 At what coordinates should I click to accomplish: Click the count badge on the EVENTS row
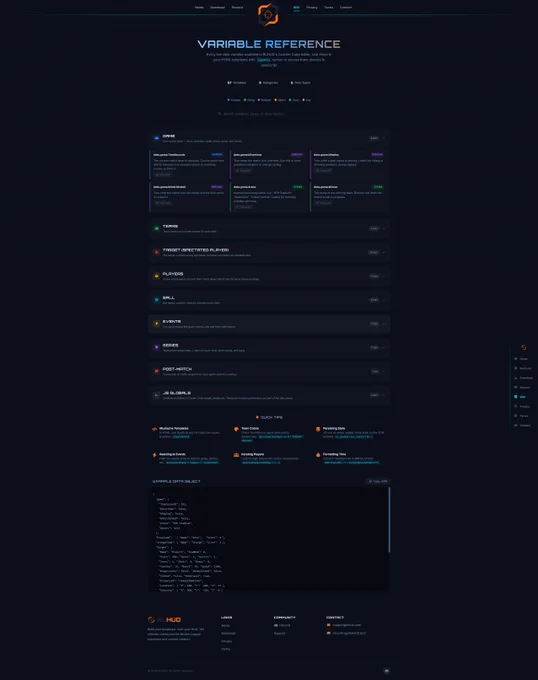coord(374,324)
